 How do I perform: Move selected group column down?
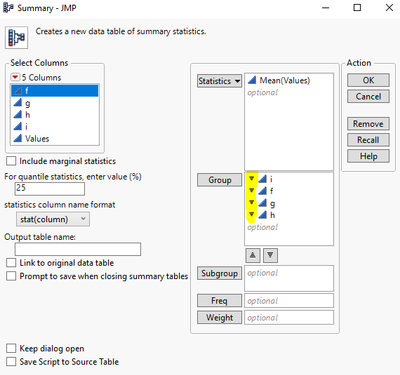(270, 256)
